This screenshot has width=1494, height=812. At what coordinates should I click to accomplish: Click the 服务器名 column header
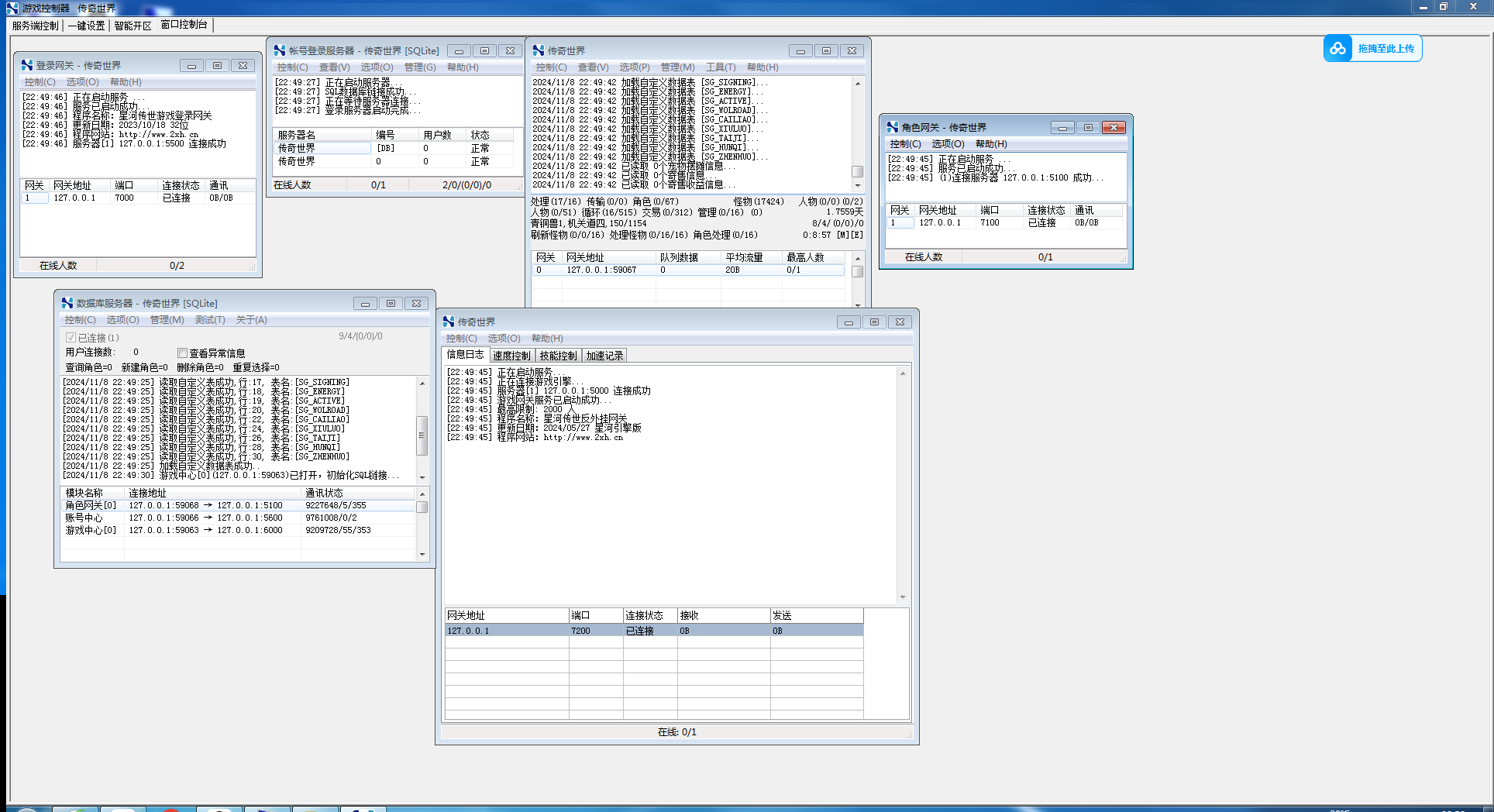coord(322,135)
